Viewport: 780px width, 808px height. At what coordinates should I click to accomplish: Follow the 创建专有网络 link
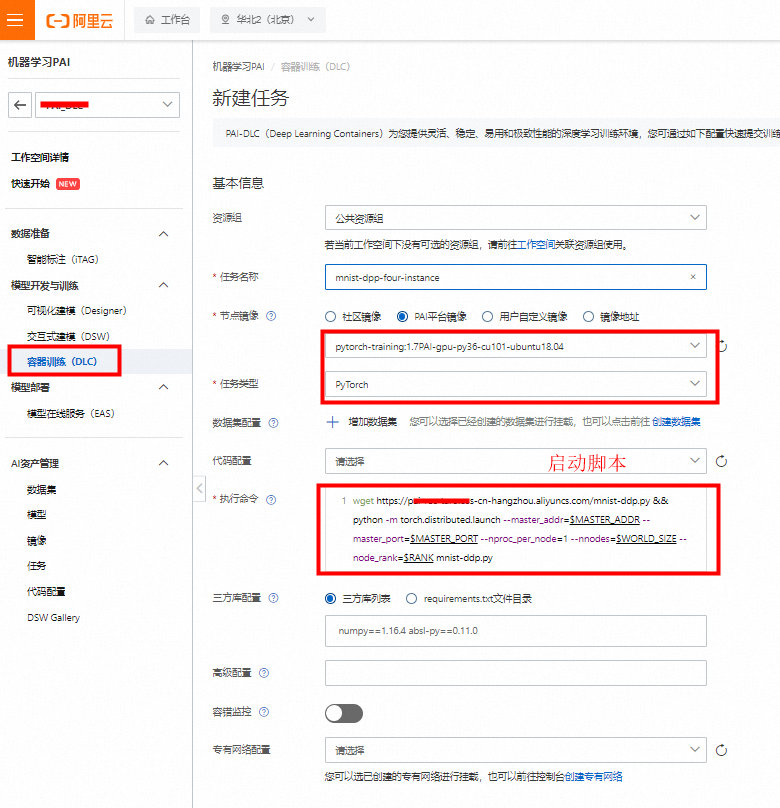594,777
